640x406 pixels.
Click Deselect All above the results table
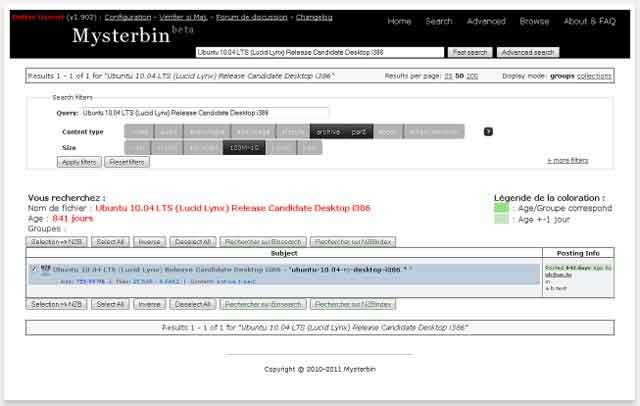(193, 242)
